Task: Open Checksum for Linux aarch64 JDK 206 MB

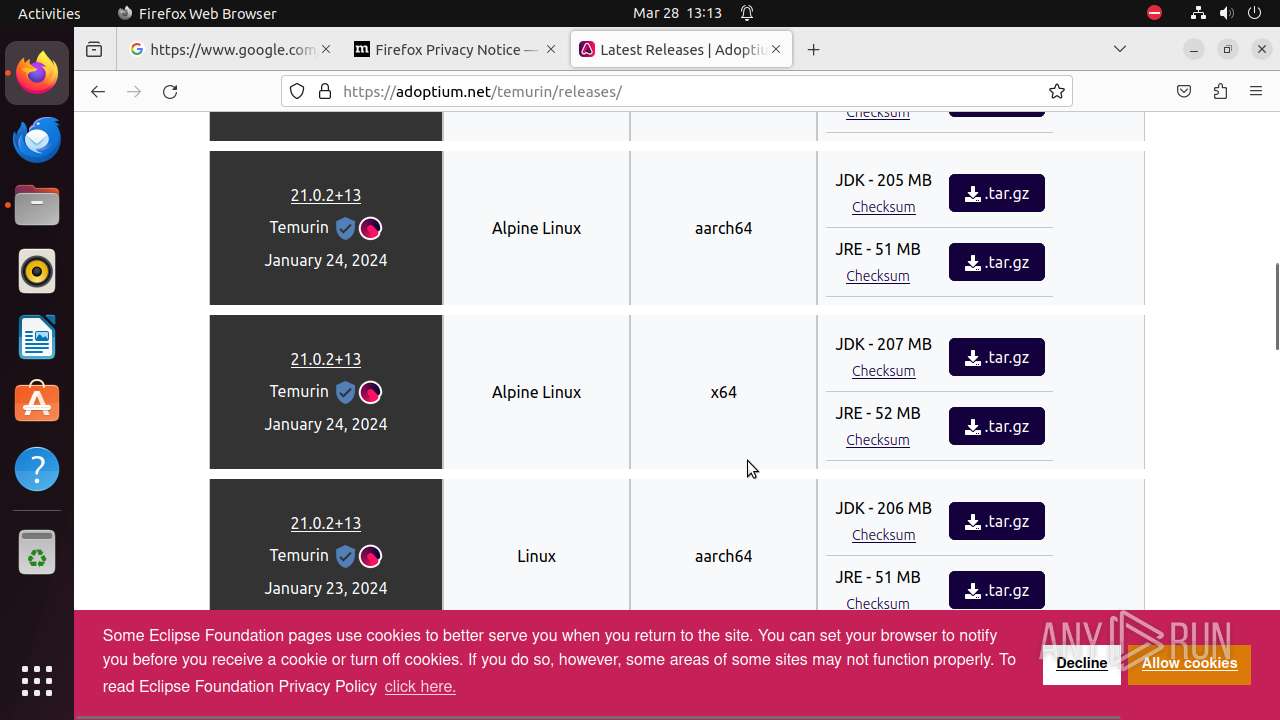Action: pos(883,535)
